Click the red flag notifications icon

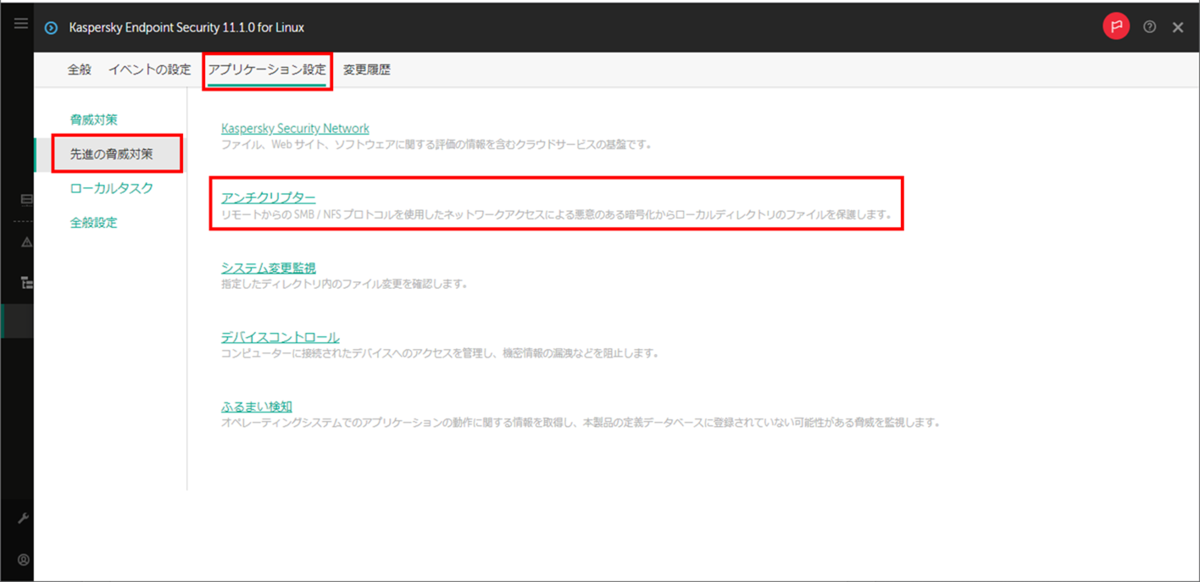click(1116, 27)
